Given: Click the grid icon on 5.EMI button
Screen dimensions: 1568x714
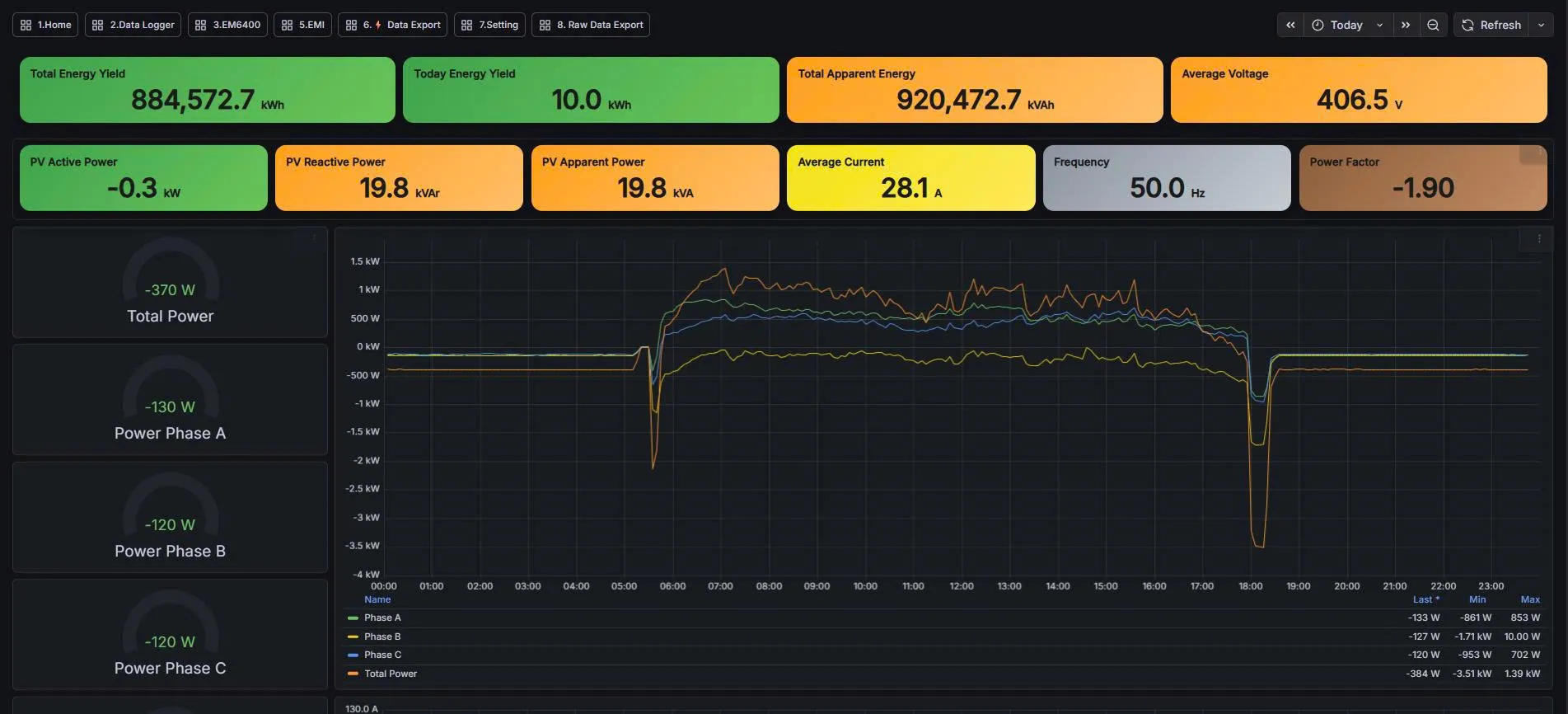Looking at the screenshot, I should point(288,25).
